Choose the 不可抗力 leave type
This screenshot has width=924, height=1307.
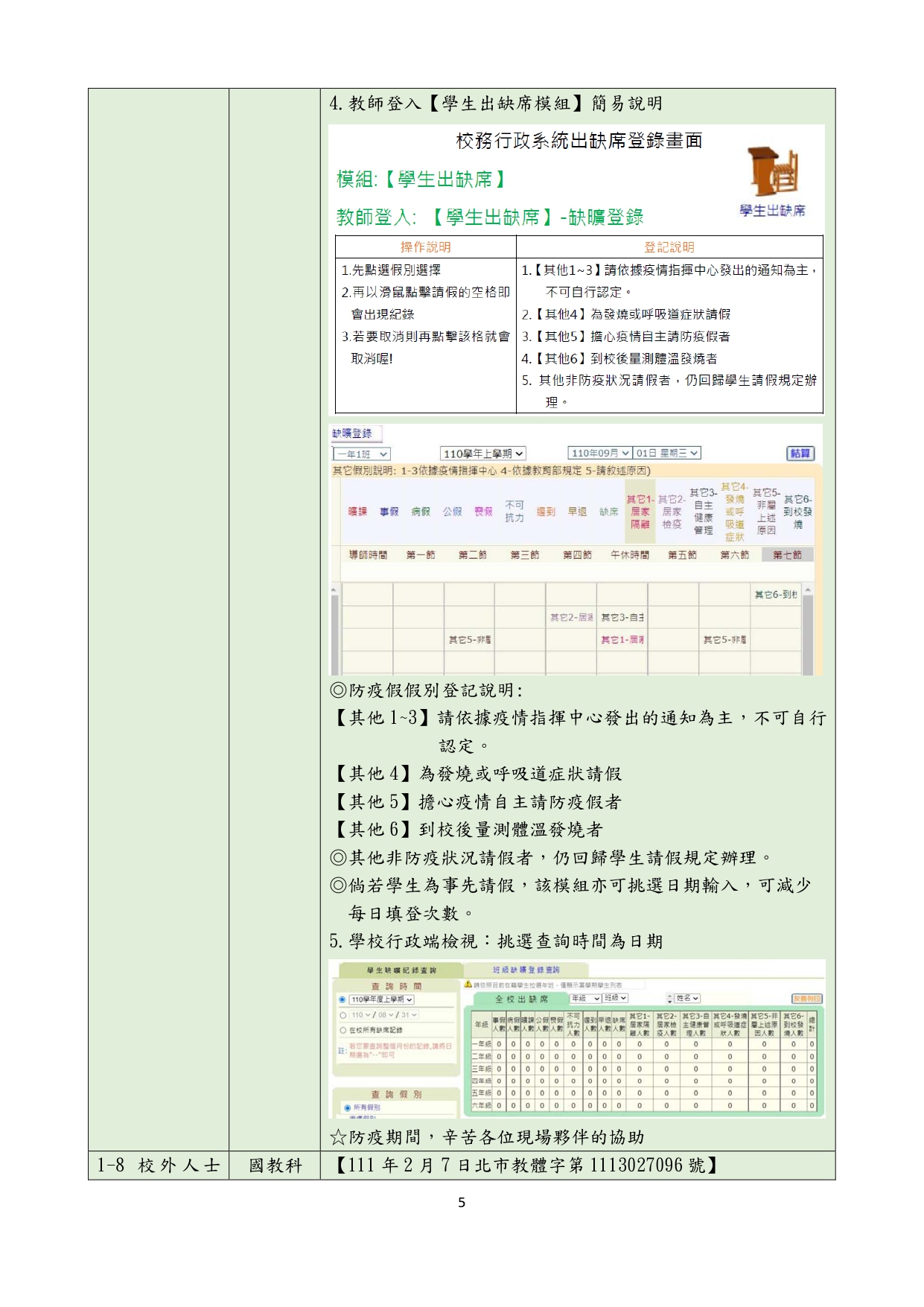pyautogui.click(x=514, y=512)
